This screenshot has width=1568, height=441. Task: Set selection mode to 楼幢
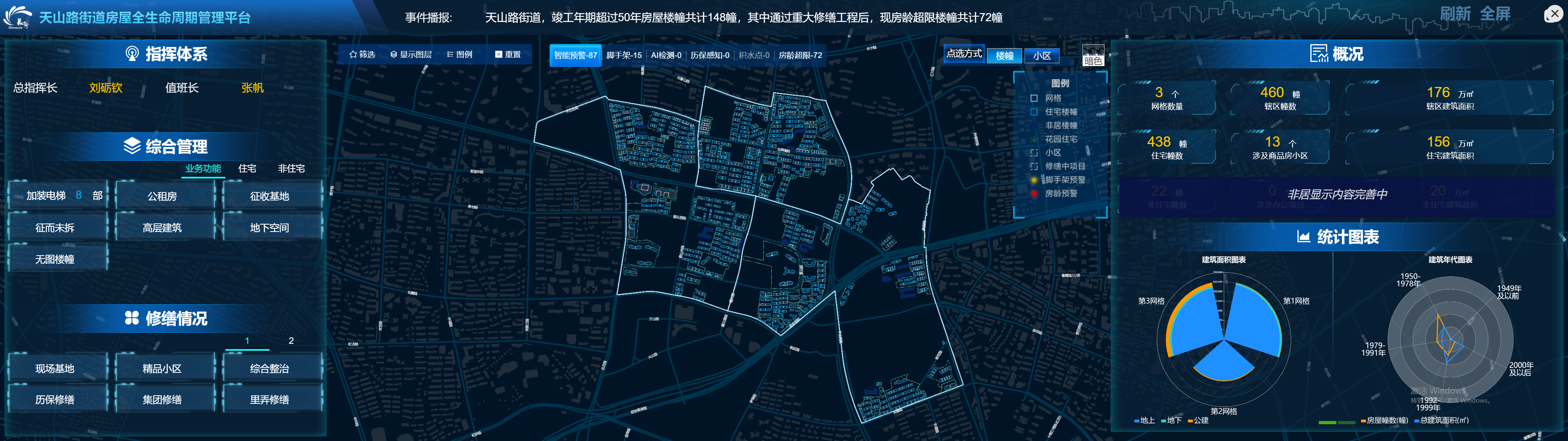(1004, 56)
